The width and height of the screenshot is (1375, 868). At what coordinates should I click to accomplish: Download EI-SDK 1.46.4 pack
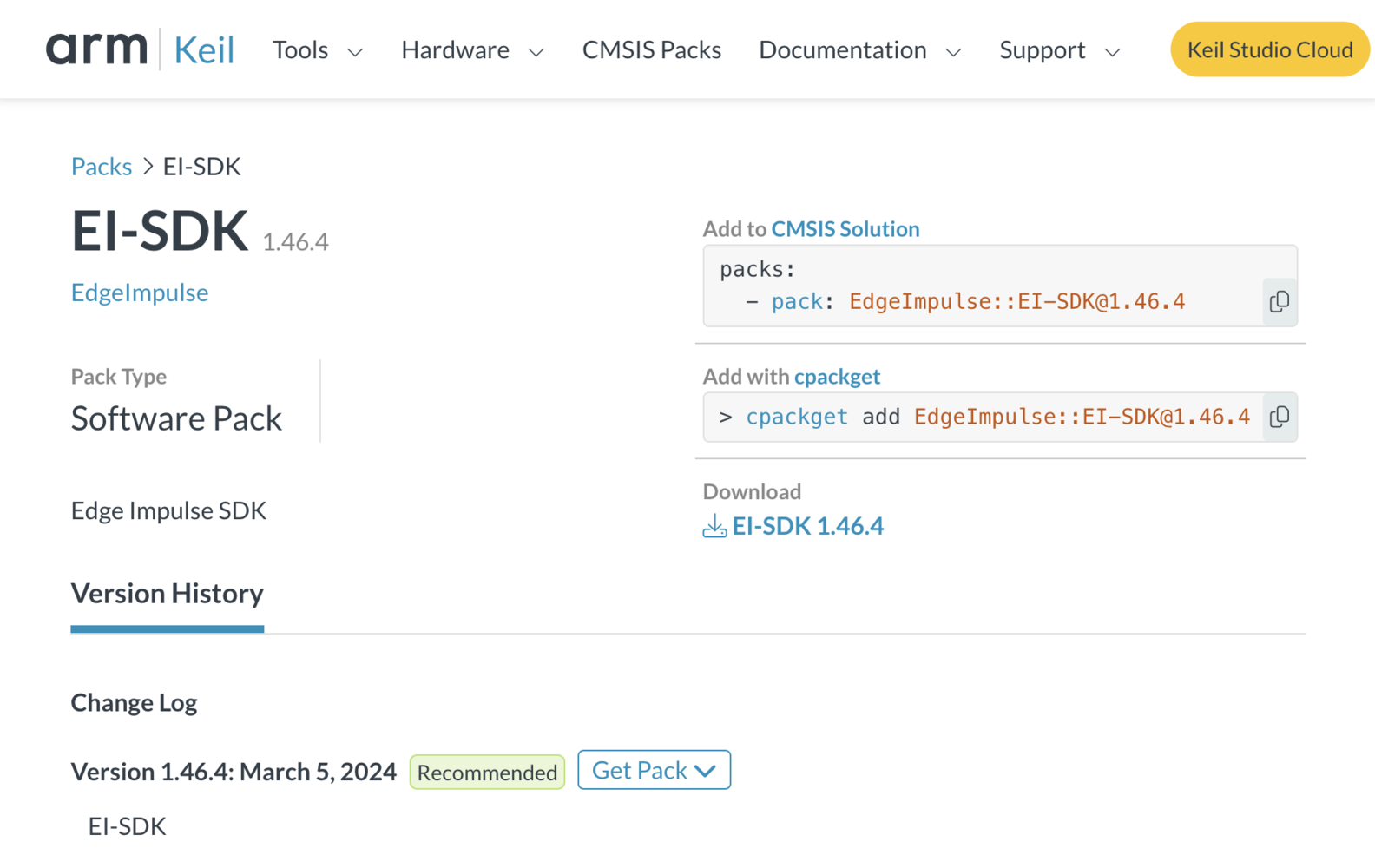(807, 526)
